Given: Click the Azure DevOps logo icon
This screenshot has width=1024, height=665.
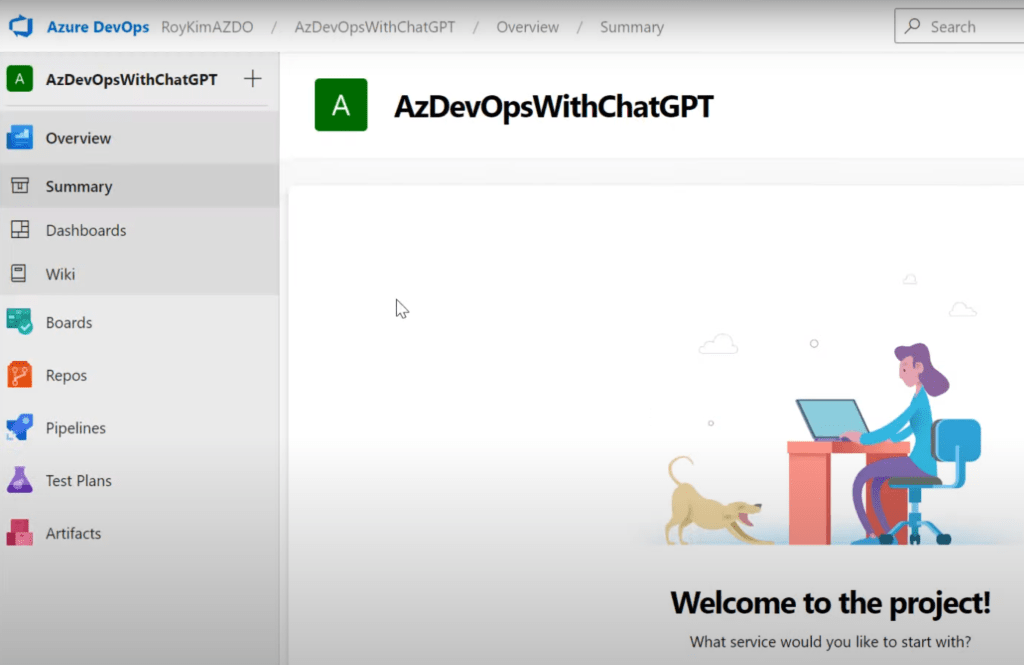Looking at the screenshot, I should click(x=22, y=27).
